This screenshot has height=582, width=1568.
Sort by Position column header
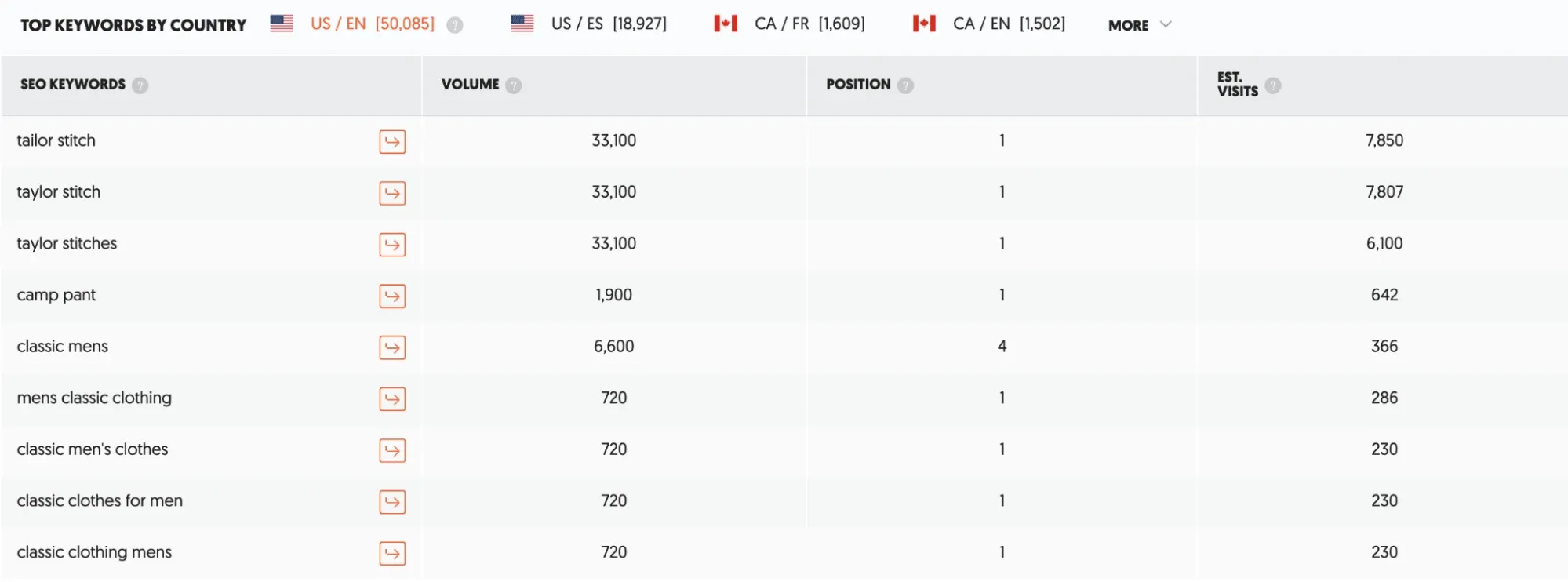tap(858, 84)
